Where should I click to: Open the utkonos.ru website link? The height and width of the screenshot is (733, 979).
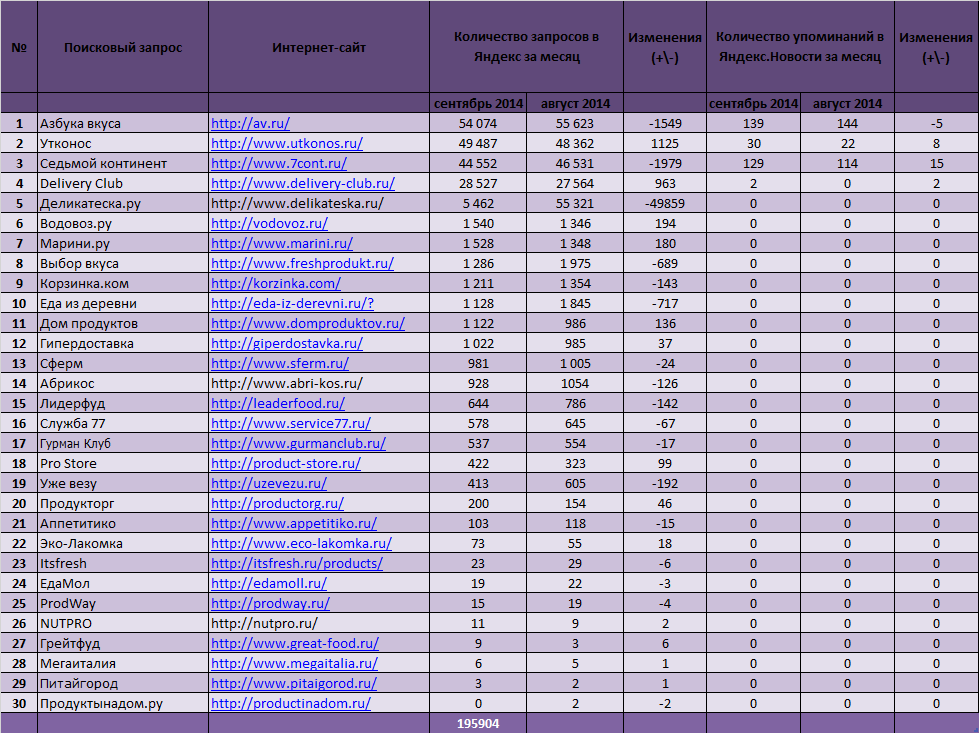[x=287, y=144]
